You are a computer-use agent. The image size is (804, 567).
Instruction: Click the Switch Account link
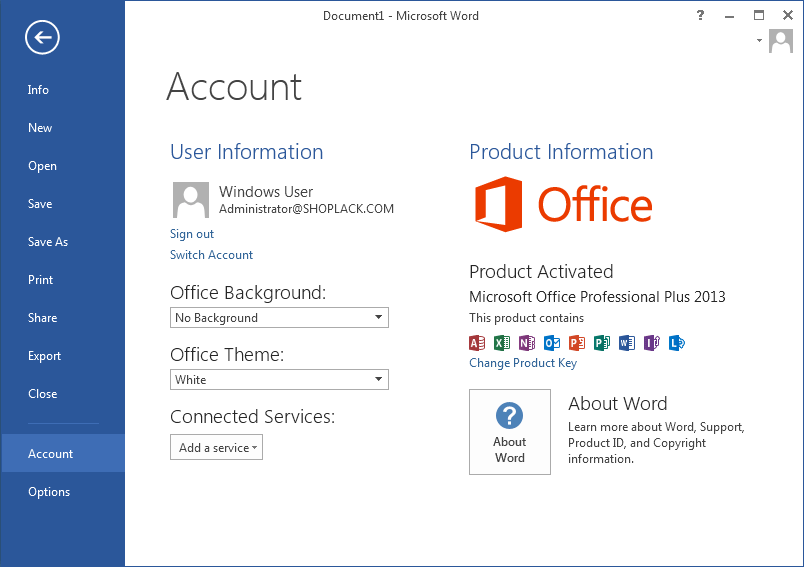(x=211, y=255)
